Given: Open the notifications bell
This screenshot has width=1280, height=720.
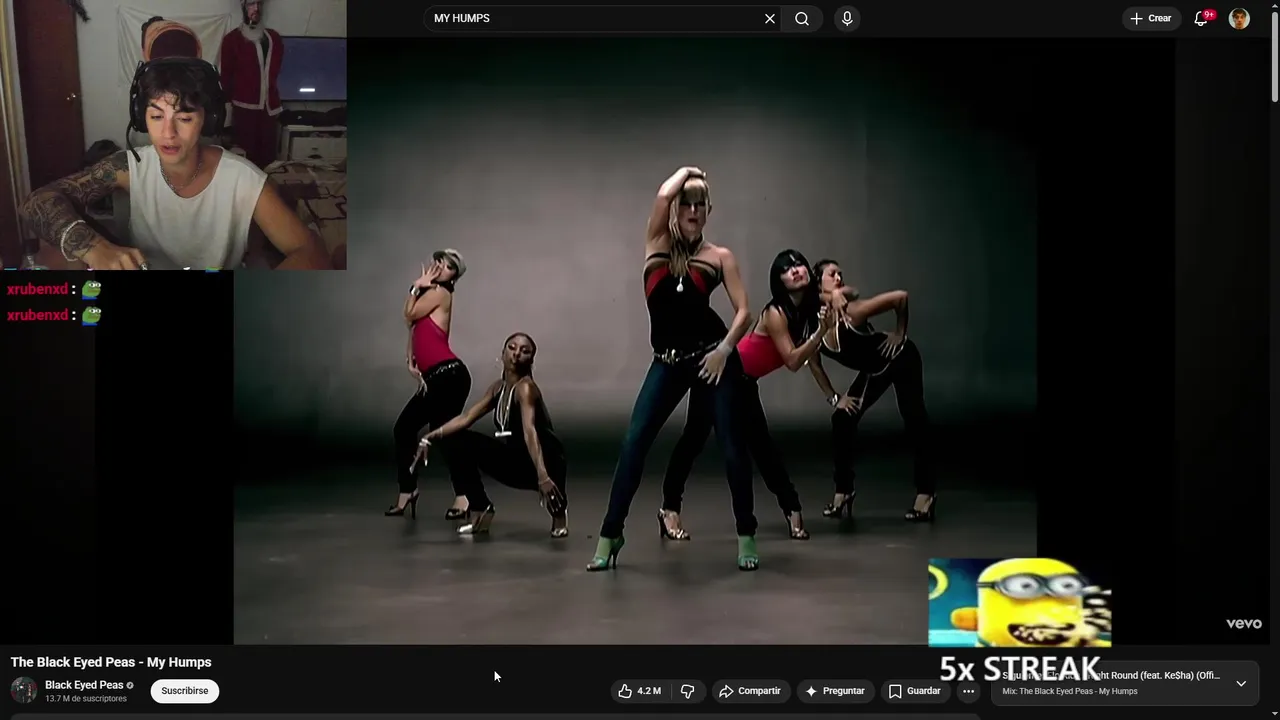Looking at the screenshot, I should [x=1202, y=19].
